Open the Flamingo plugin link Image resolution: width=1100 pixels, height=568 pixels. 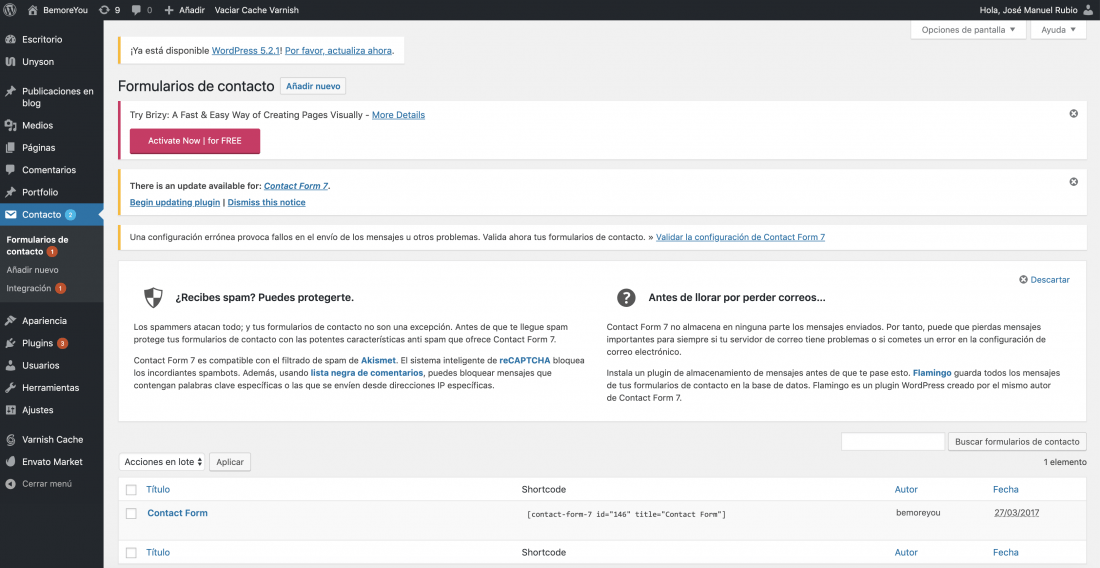[932, 373]
